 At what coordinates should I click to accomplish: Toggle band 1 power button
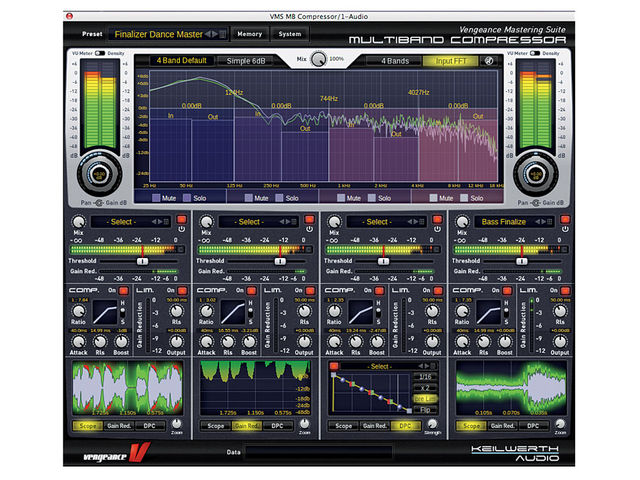(x=182, y=220)
